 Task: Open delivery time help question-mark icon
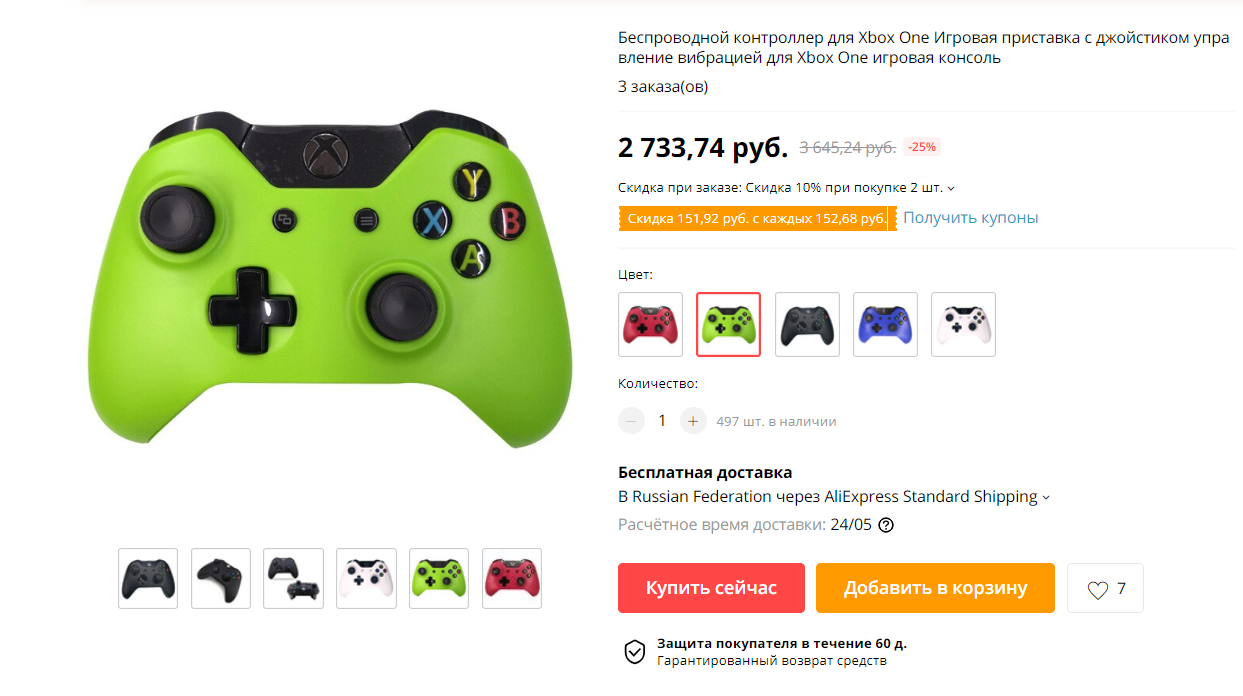coord(885,525)
